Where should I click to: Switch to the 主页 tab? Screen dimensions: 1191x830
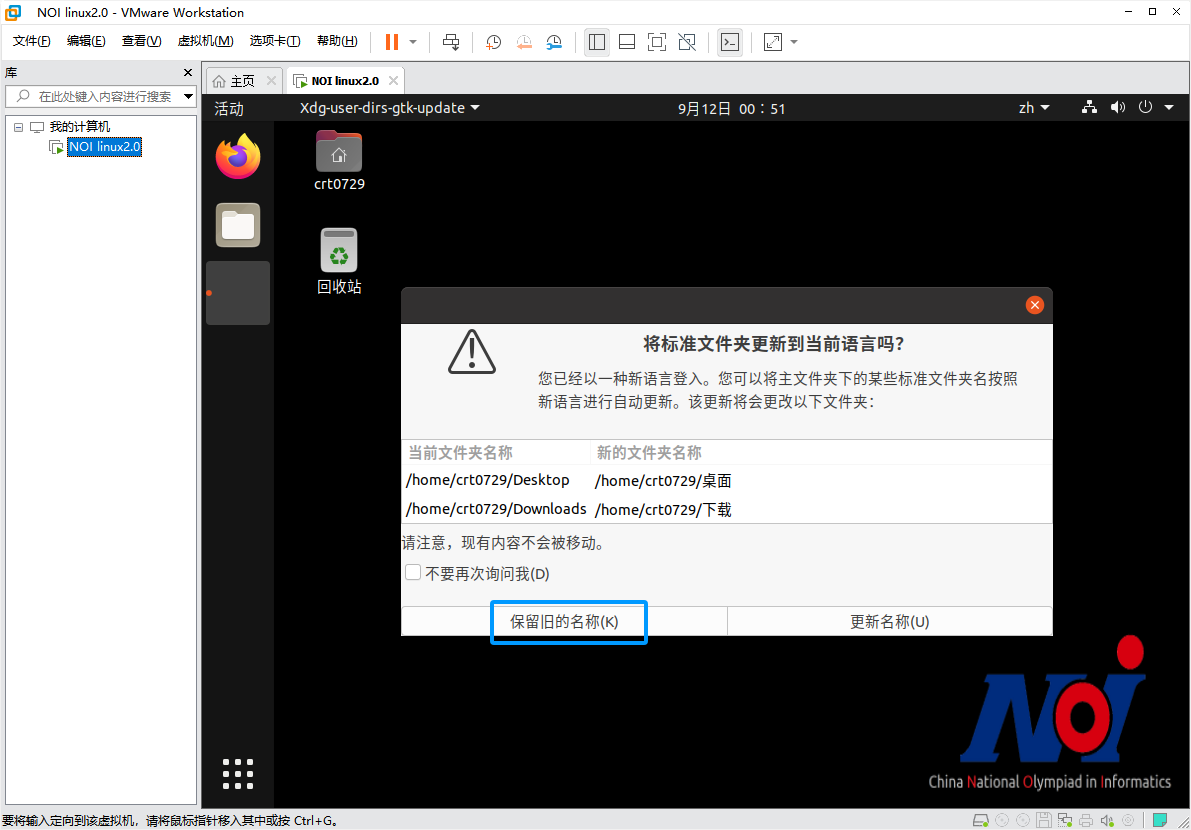point(243,80)
